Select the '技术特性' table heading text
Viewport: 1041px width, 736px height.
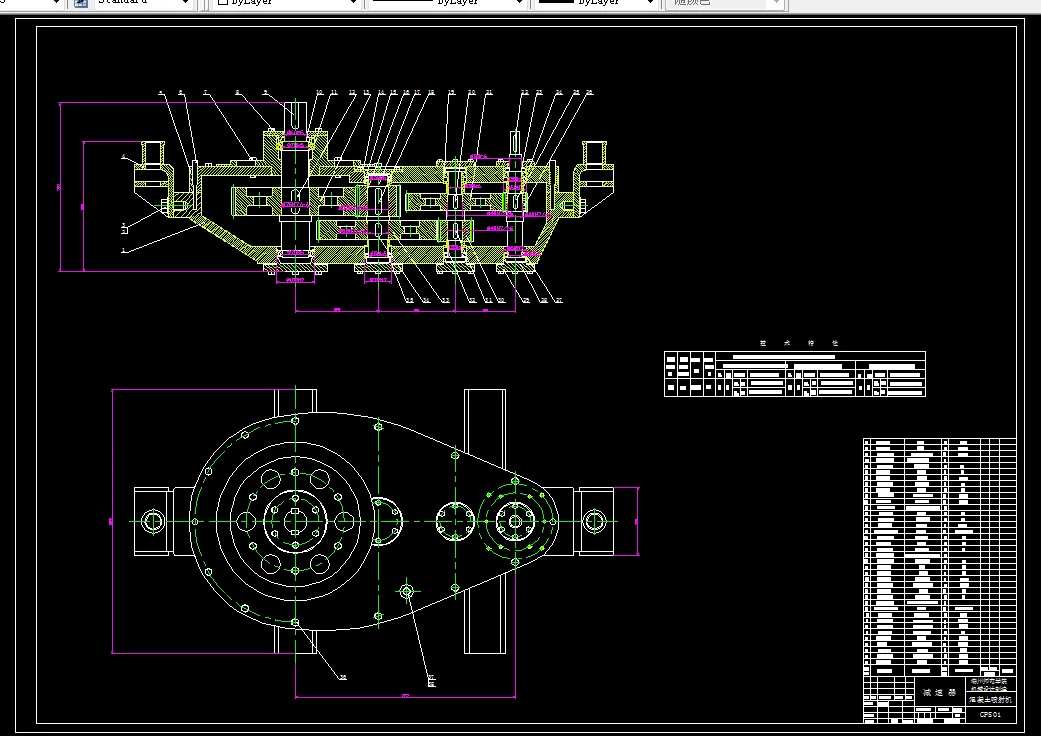(x=799, y=343)
